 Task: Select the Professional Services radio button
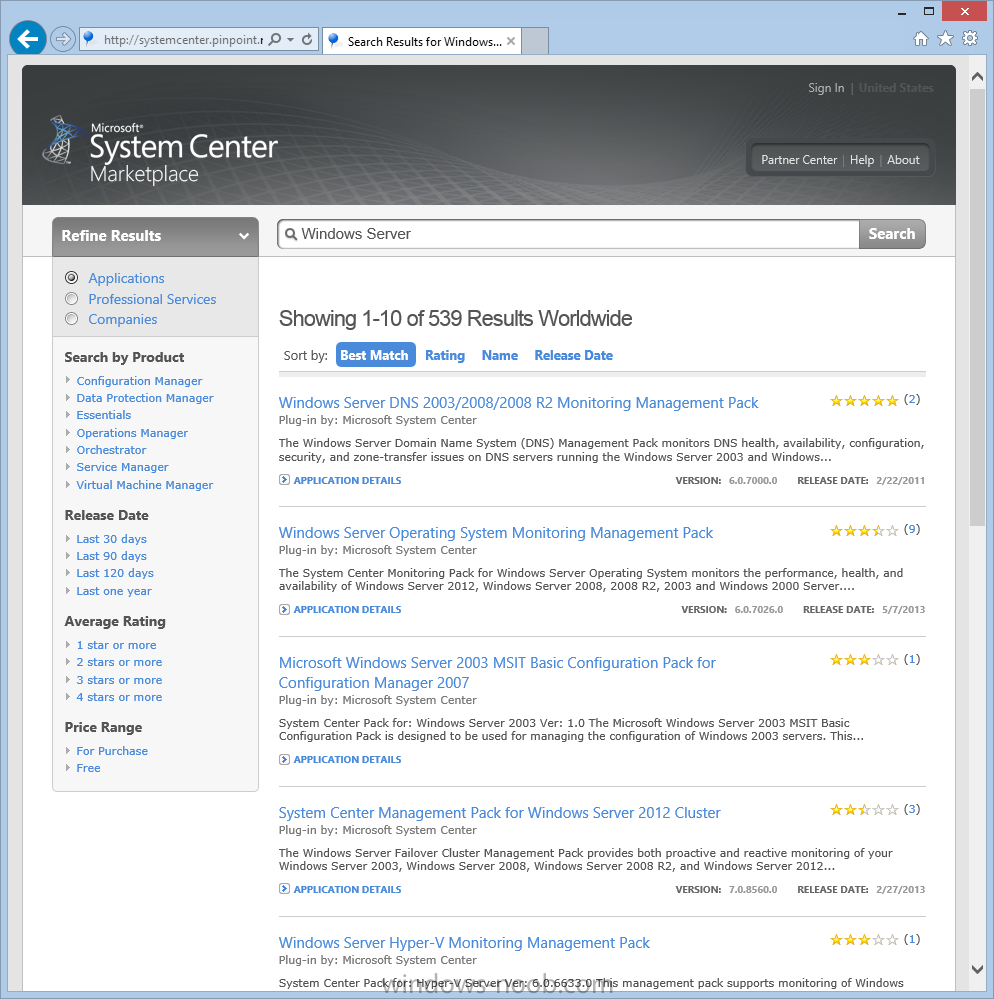click(x=71, y=299)
